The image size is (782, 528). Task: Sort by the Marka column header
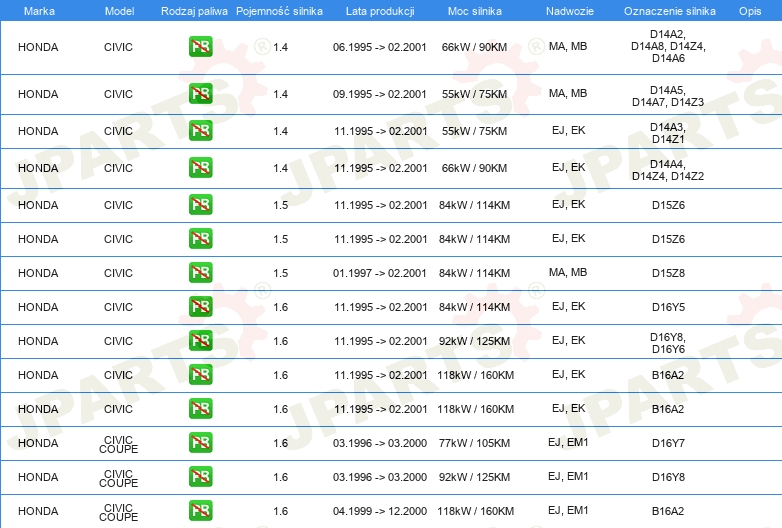[x=39, y=10]
